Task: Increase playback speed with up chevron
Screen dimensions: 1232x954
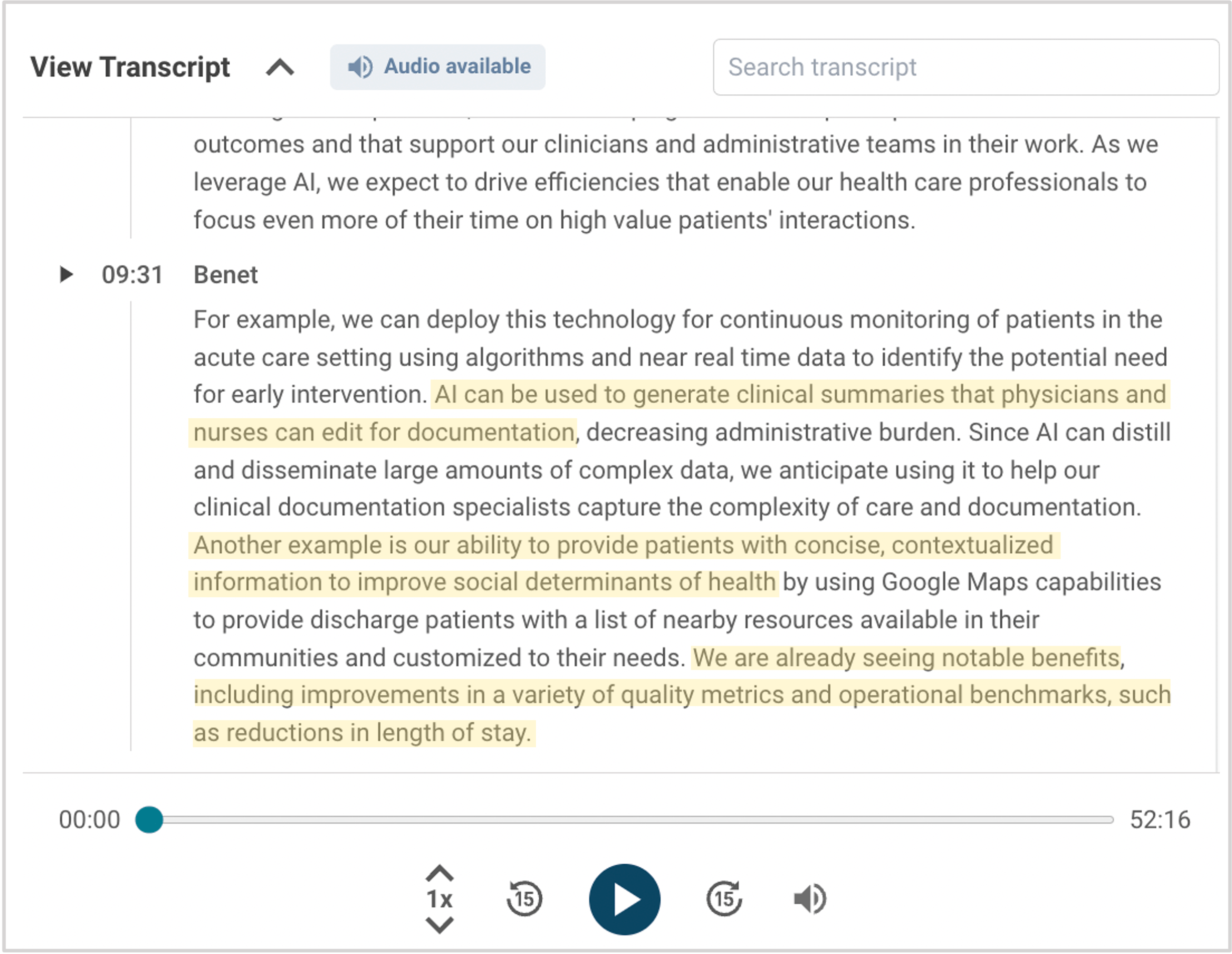Action: coord(439,874)
